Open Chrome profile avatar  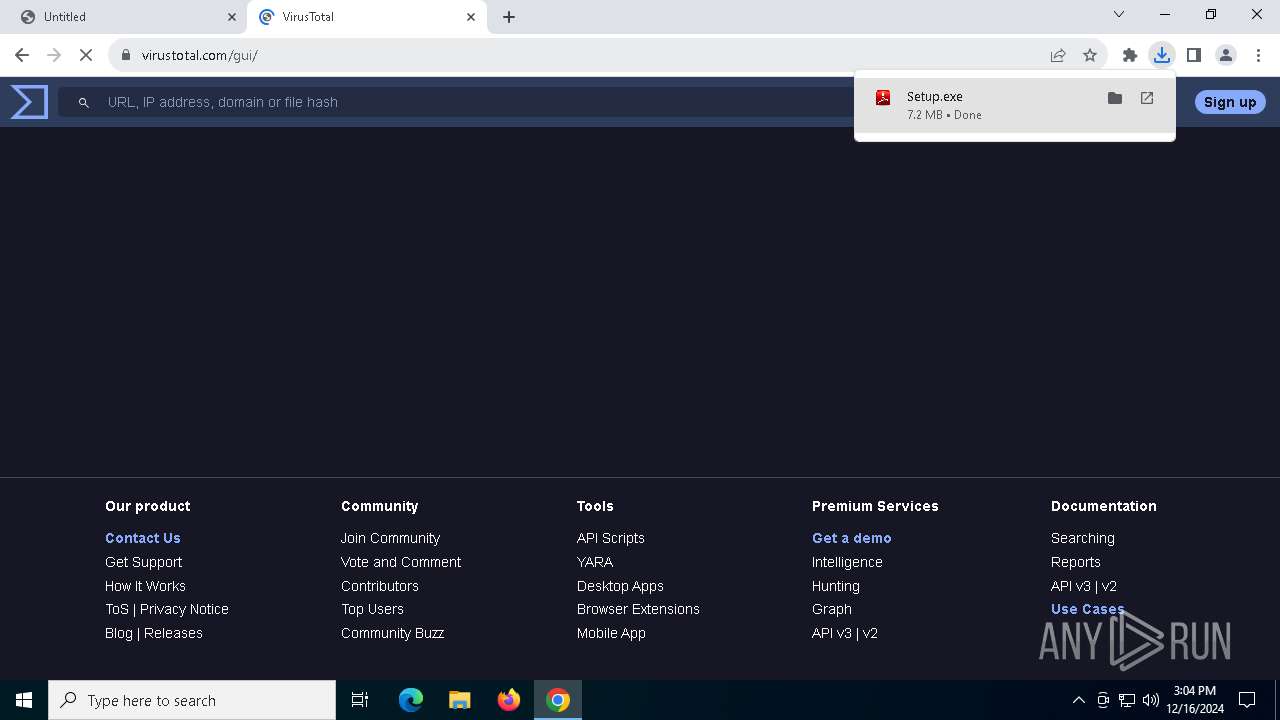click(1226, 55)
